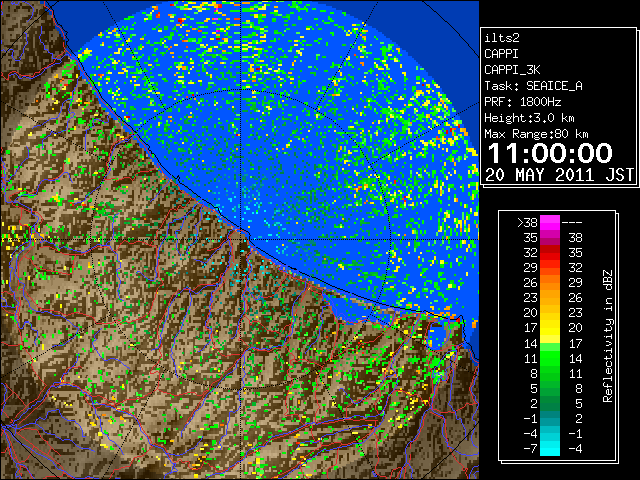Click the radar center where the crosshair lines meet
This screenshot has height=480, width=640.
241,240
